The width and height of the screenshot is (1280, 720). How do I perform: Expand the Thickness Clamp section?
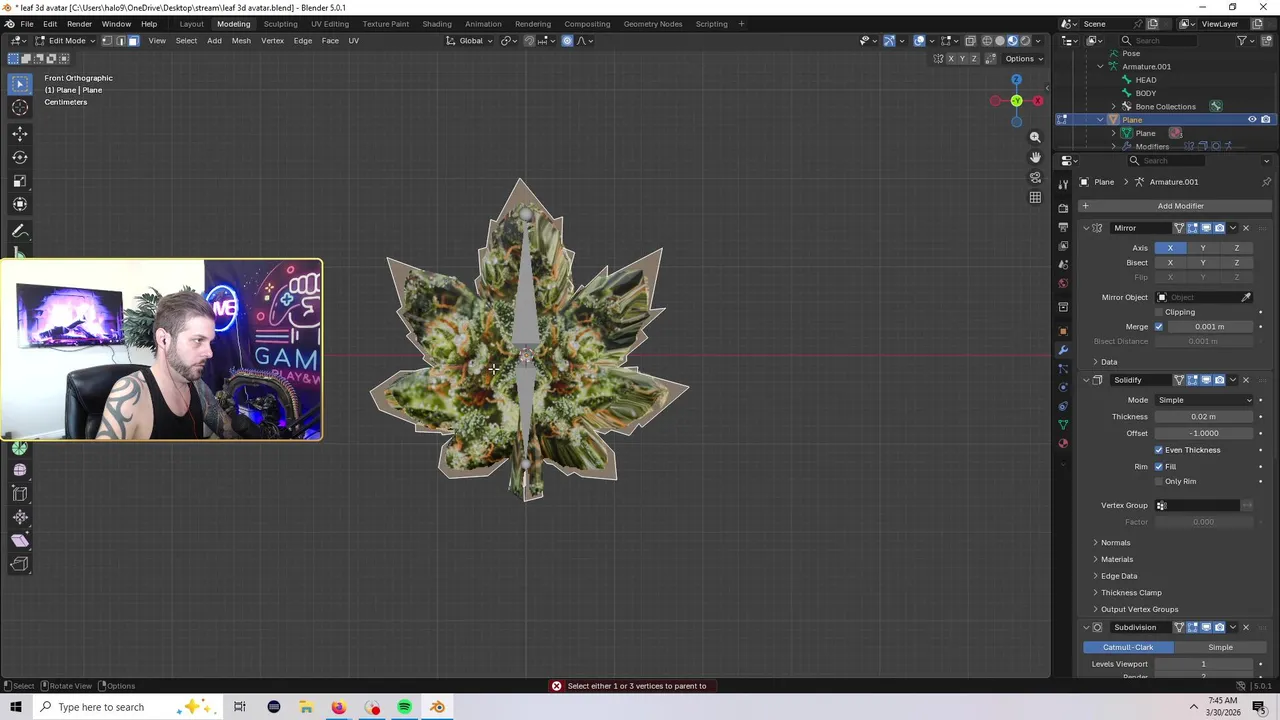pyautogui.click(x=1130, y=593)
